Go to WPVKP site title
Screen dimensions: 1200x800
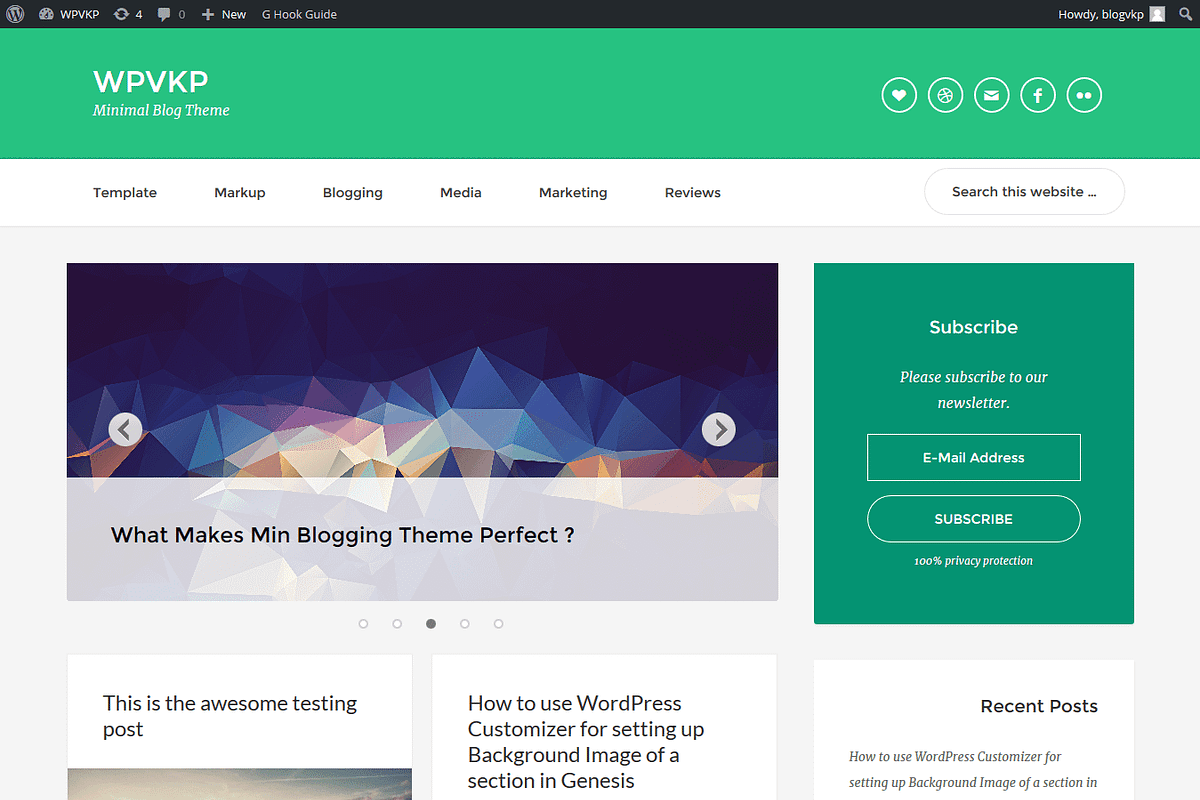pos(151,81)
